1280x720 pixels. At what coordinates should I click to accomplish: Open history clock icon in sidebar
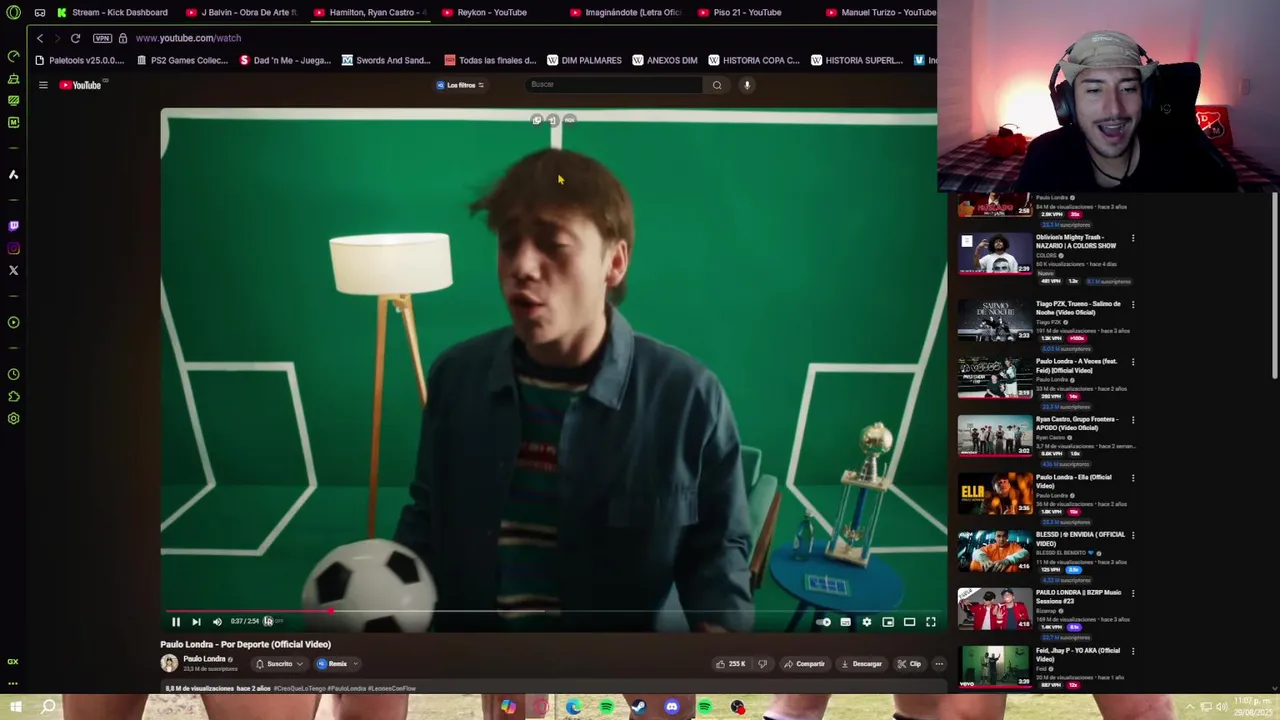click(x=14, y=374)
